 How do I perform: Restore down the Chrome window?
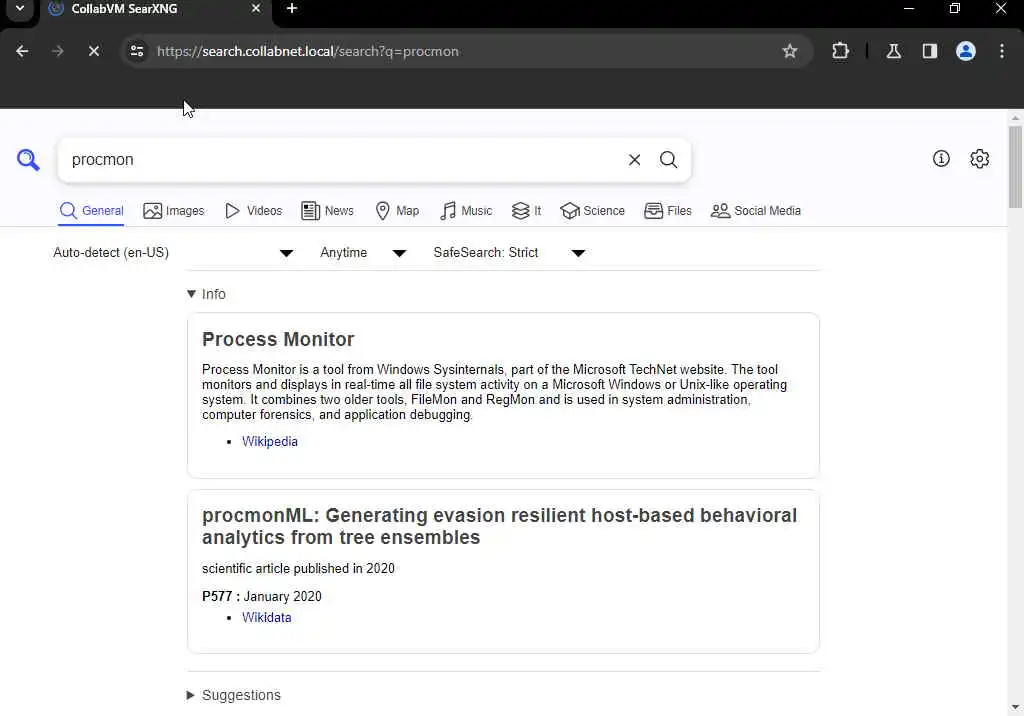[x=955, y=8]
